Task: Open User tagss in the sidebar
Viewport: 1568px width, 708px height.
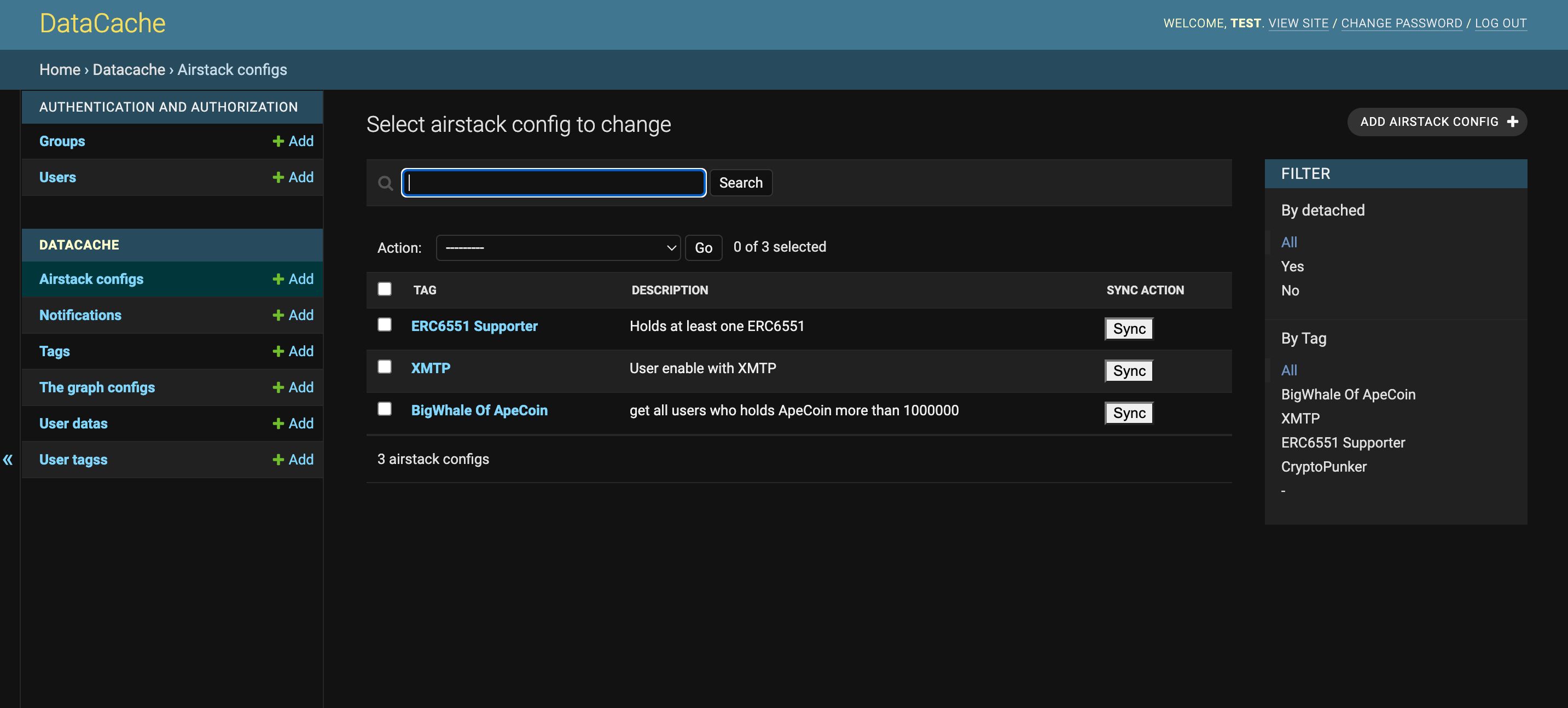Action: click(74, 460)
